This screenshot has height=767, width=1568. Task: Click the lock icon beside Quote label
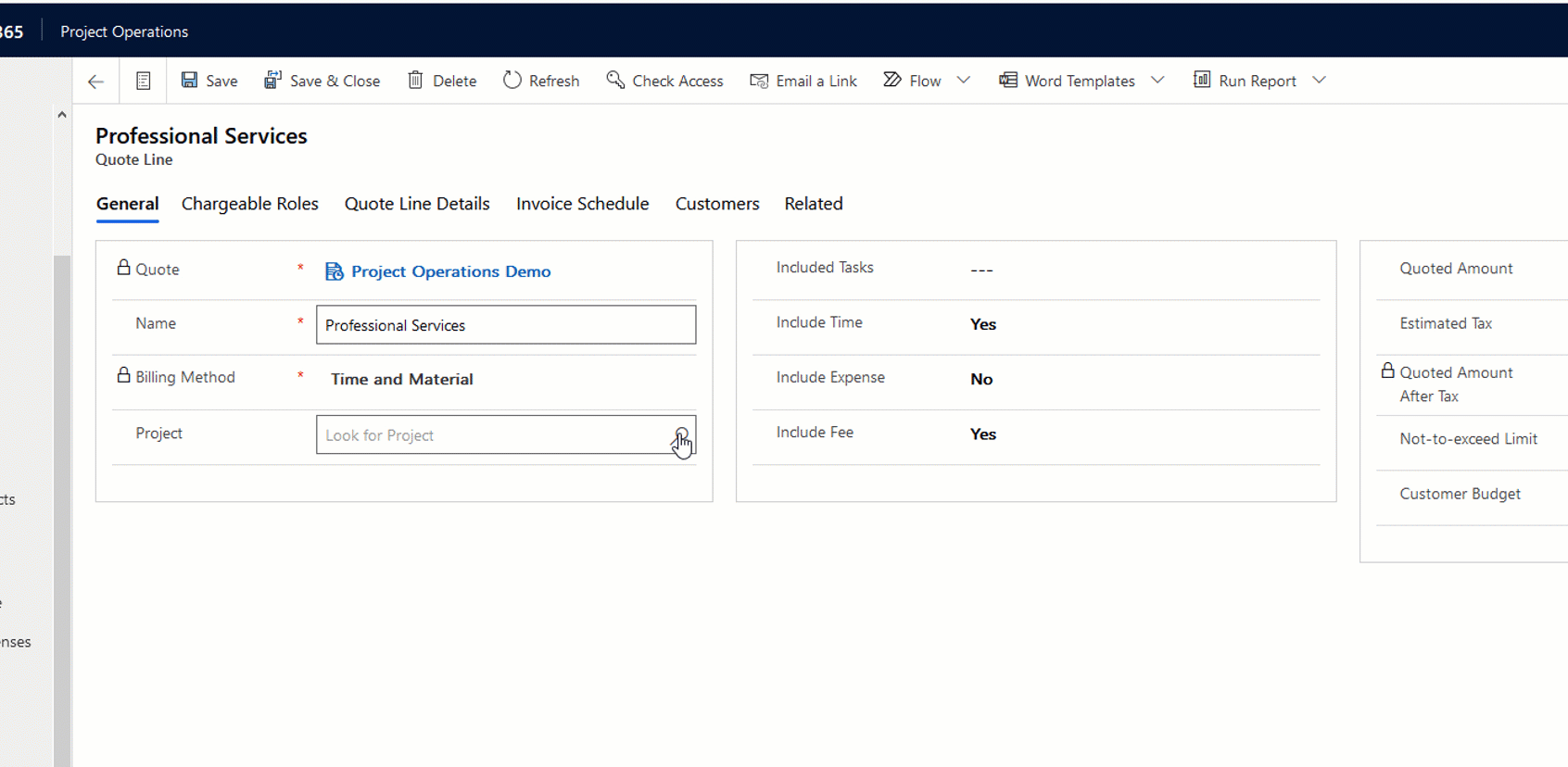[x=123, y=268]
